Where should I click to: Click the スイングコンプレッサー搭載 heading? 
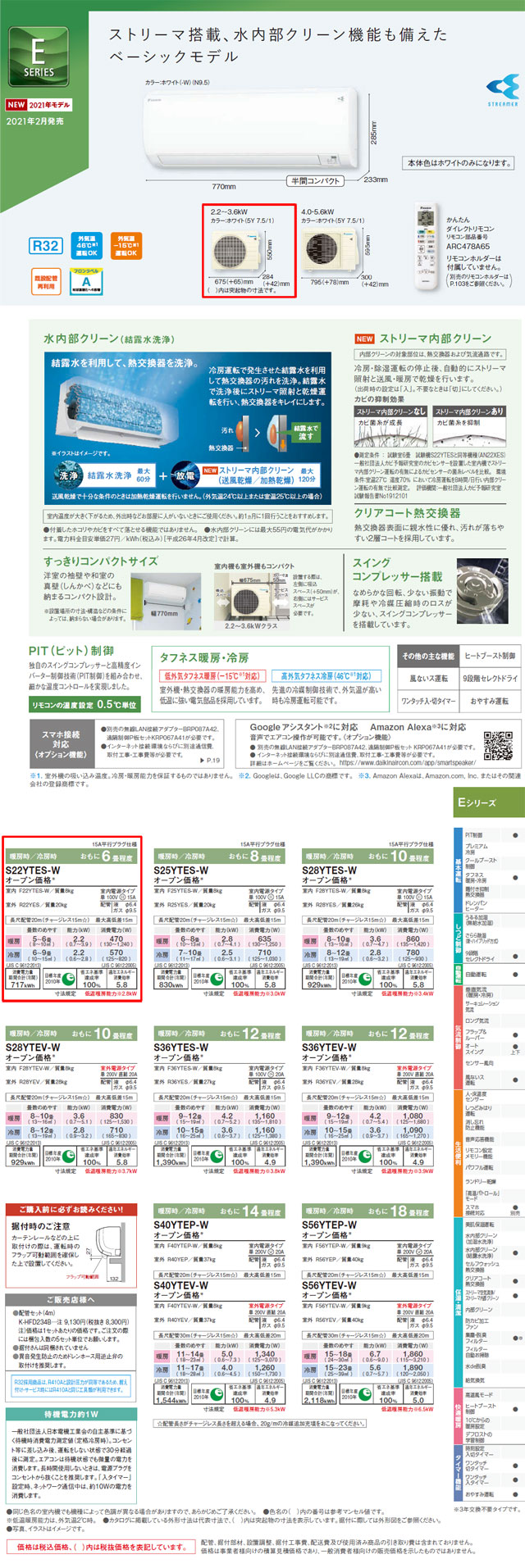[x=398, y=569]
